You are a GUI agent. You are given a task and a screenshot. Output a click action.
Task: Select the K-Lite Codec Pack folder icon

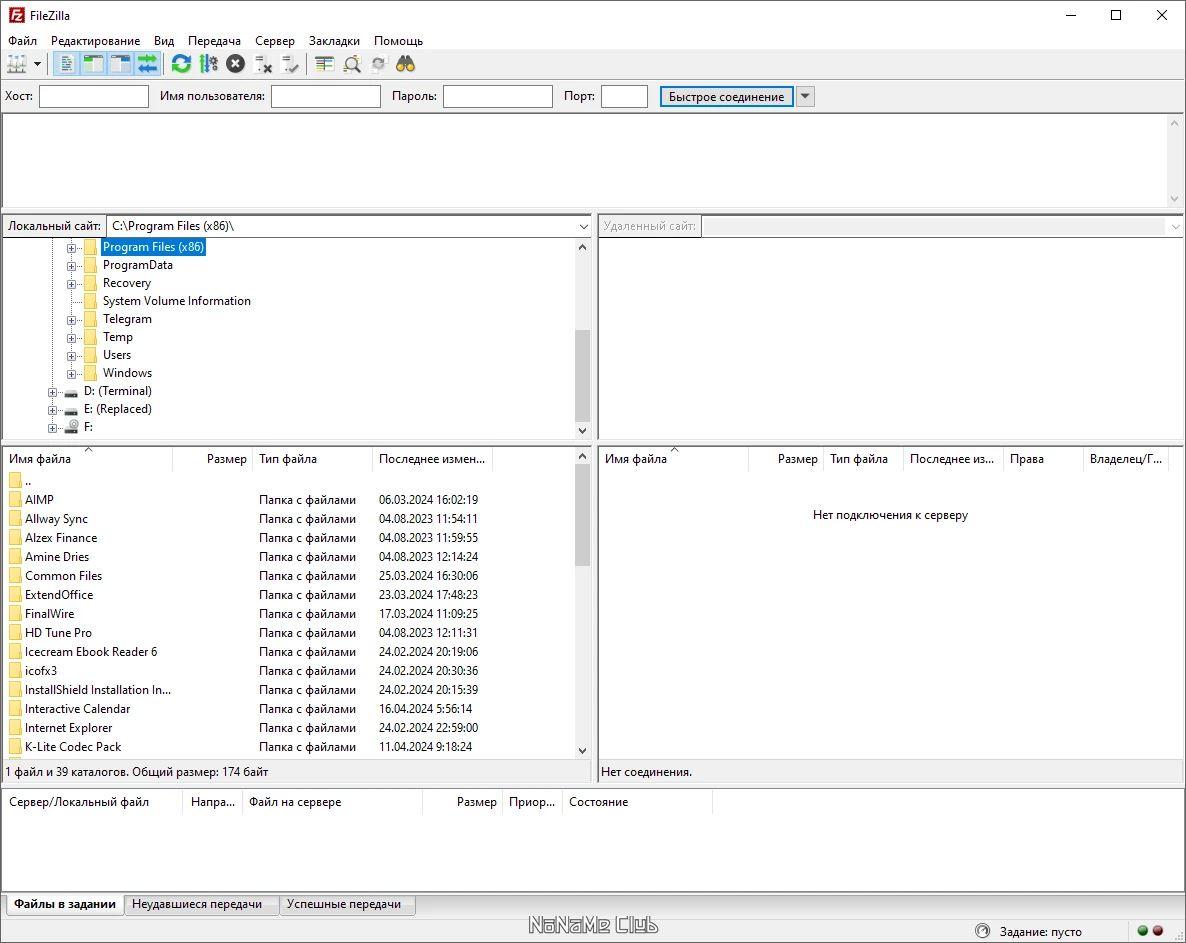click(15, 746)
